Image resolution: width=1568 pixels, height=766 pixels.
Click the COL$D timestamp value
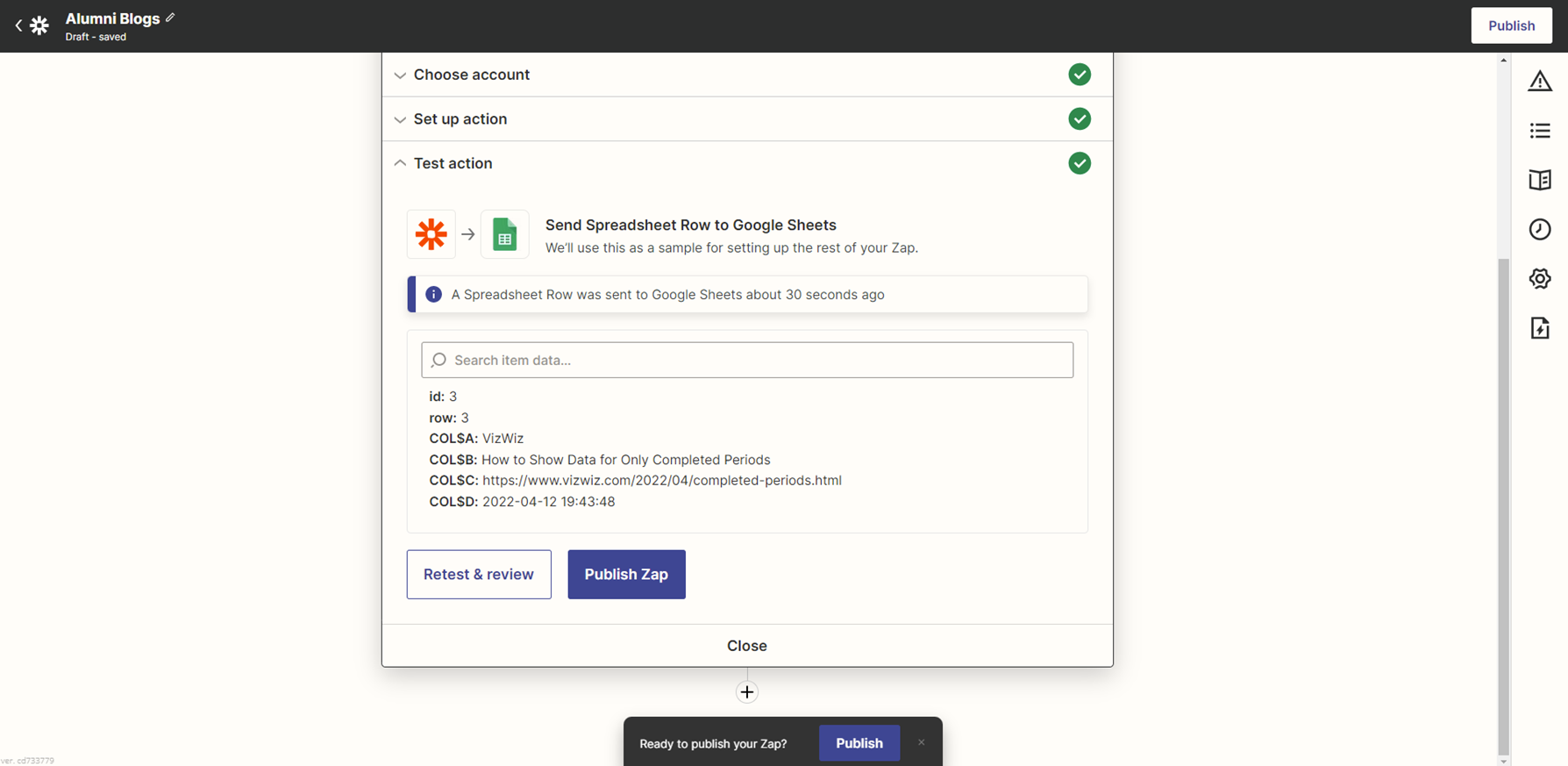(x=549, y=502)
